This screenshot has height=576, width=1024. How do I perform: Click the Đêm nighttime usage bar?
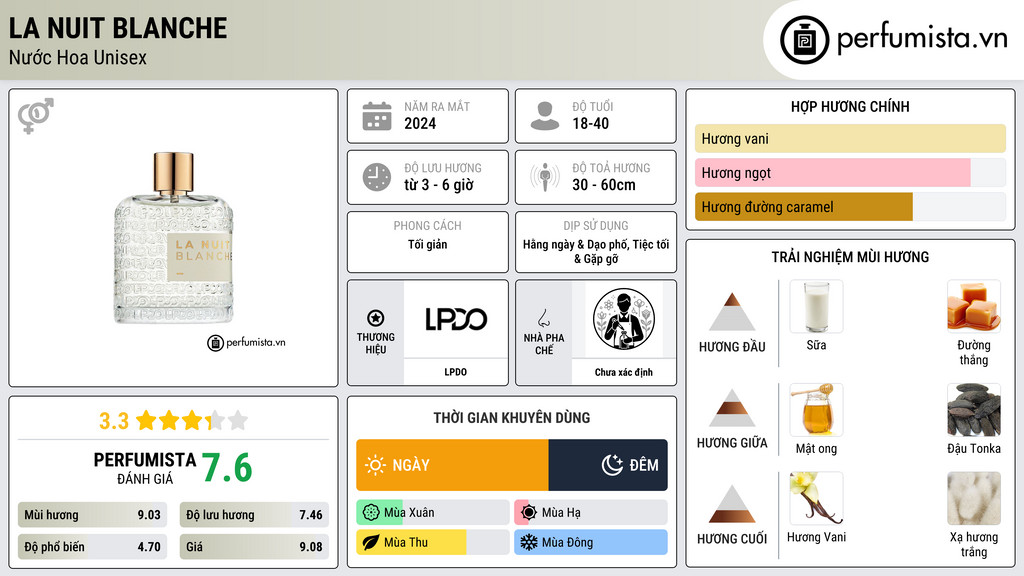[608, 465]
